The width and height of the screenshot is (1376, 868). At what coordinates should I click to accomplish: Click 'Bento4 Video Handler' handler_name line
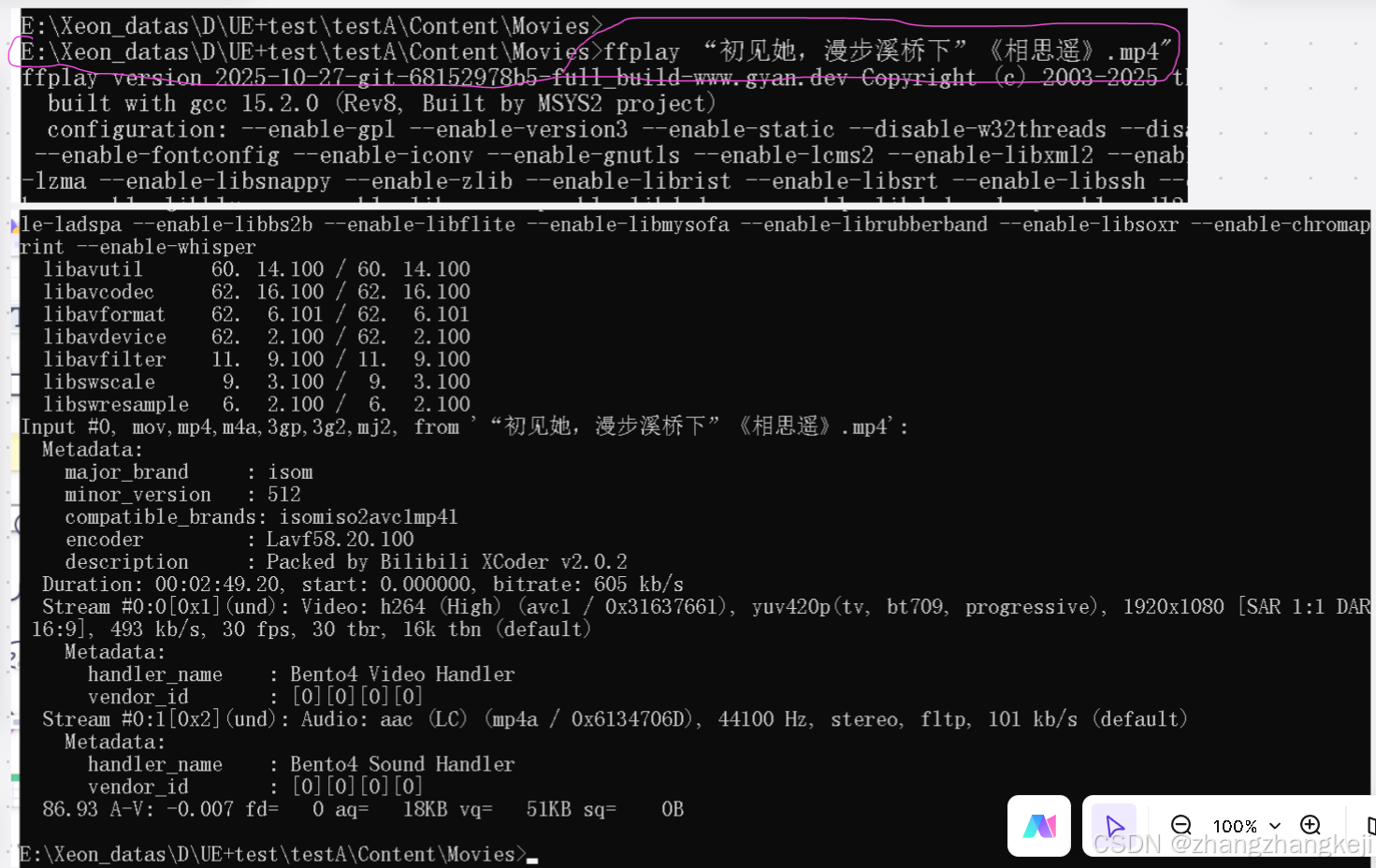(301, 674)
